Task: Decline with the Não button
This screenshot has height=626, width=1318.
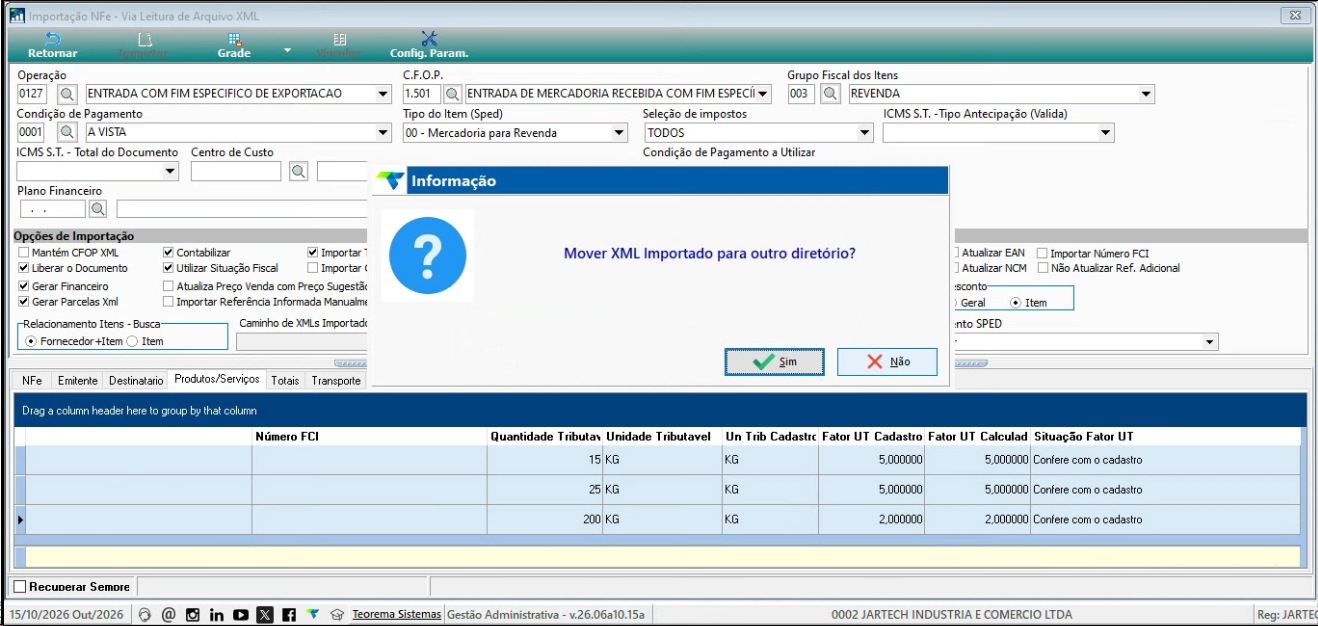Action: (x=887, y=362)
